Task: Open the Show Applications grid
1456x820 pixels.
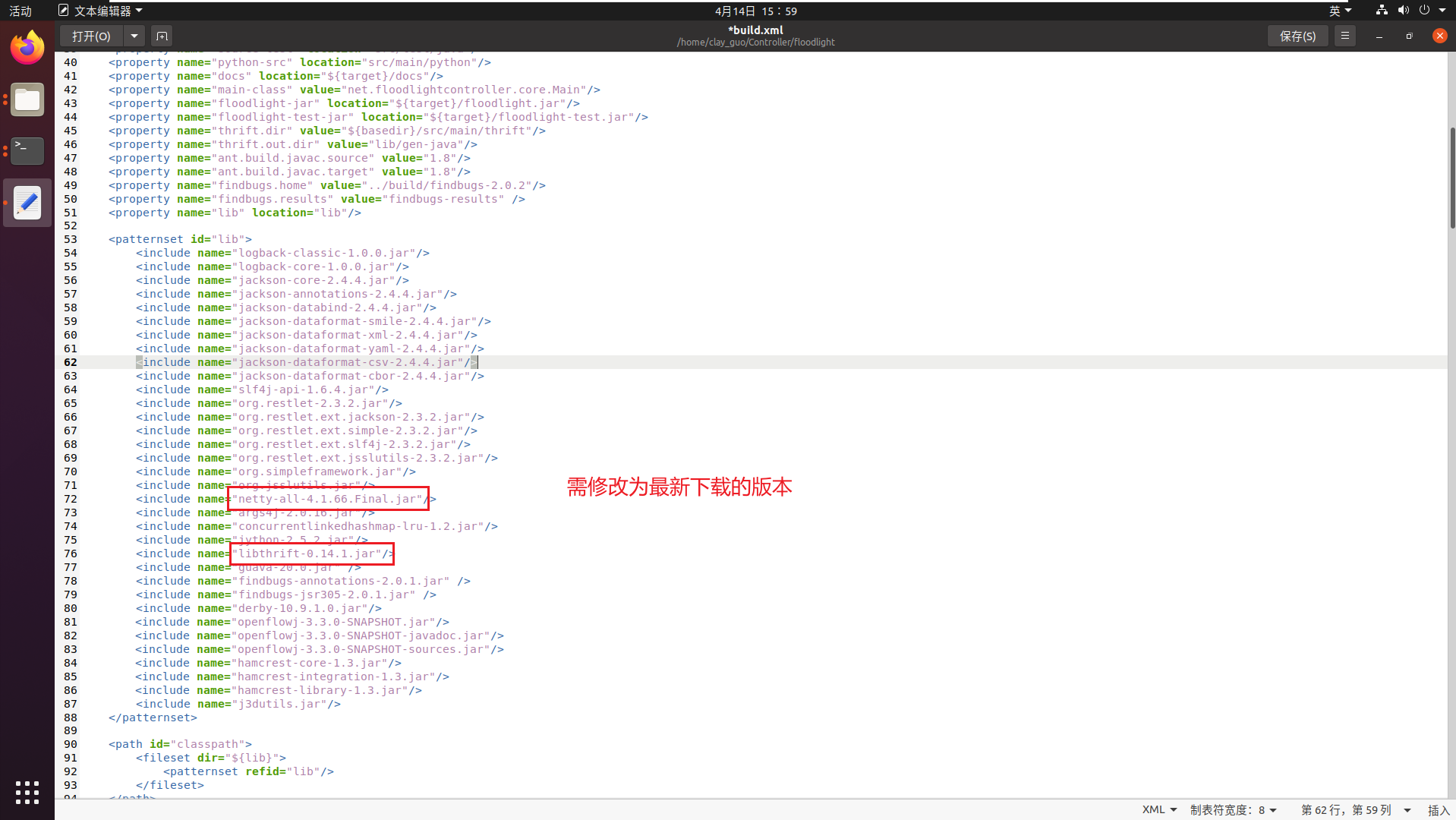Action: (x=27, y=792)
